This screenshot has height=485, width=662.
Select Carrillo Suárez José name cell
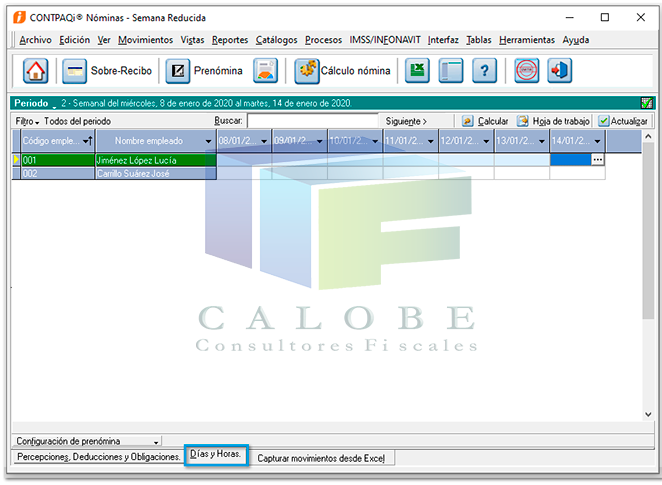click(x=156, y=173)
